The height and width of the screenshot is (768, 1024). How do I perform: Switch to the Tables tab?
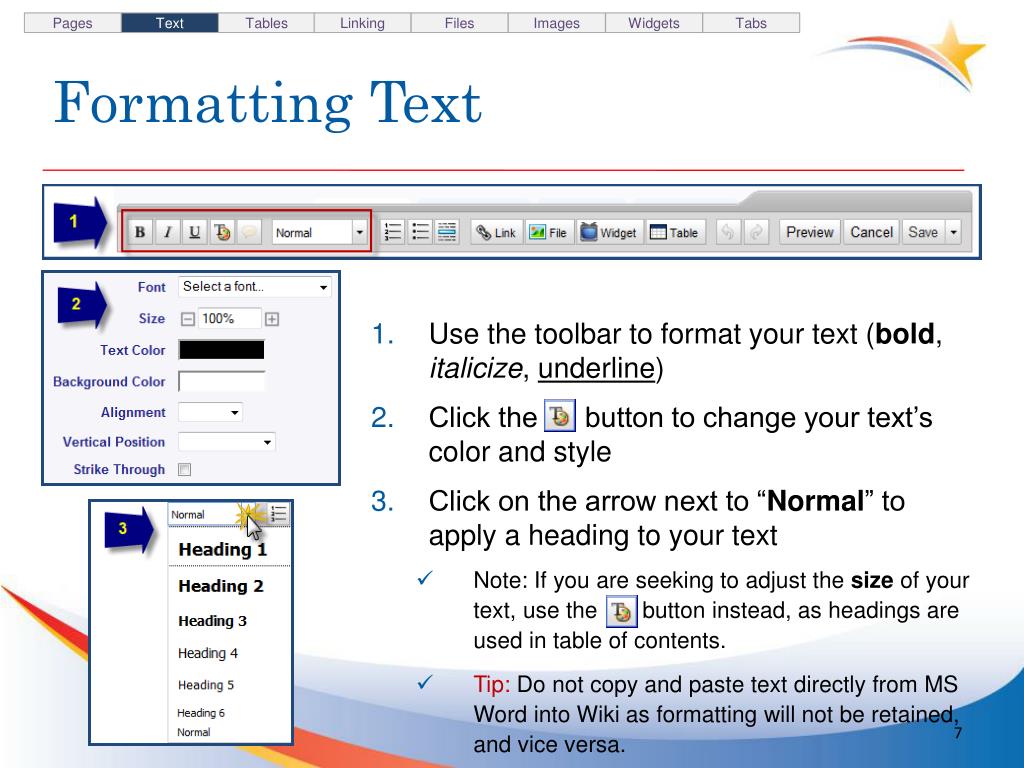266,23
